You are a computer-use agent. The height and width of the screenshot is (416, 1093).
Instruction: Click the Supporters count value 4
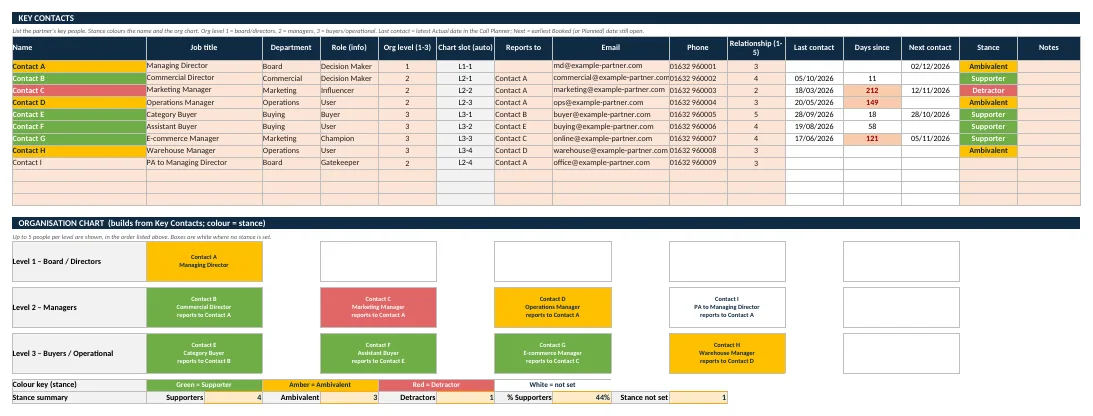click(x=234, y=397)
